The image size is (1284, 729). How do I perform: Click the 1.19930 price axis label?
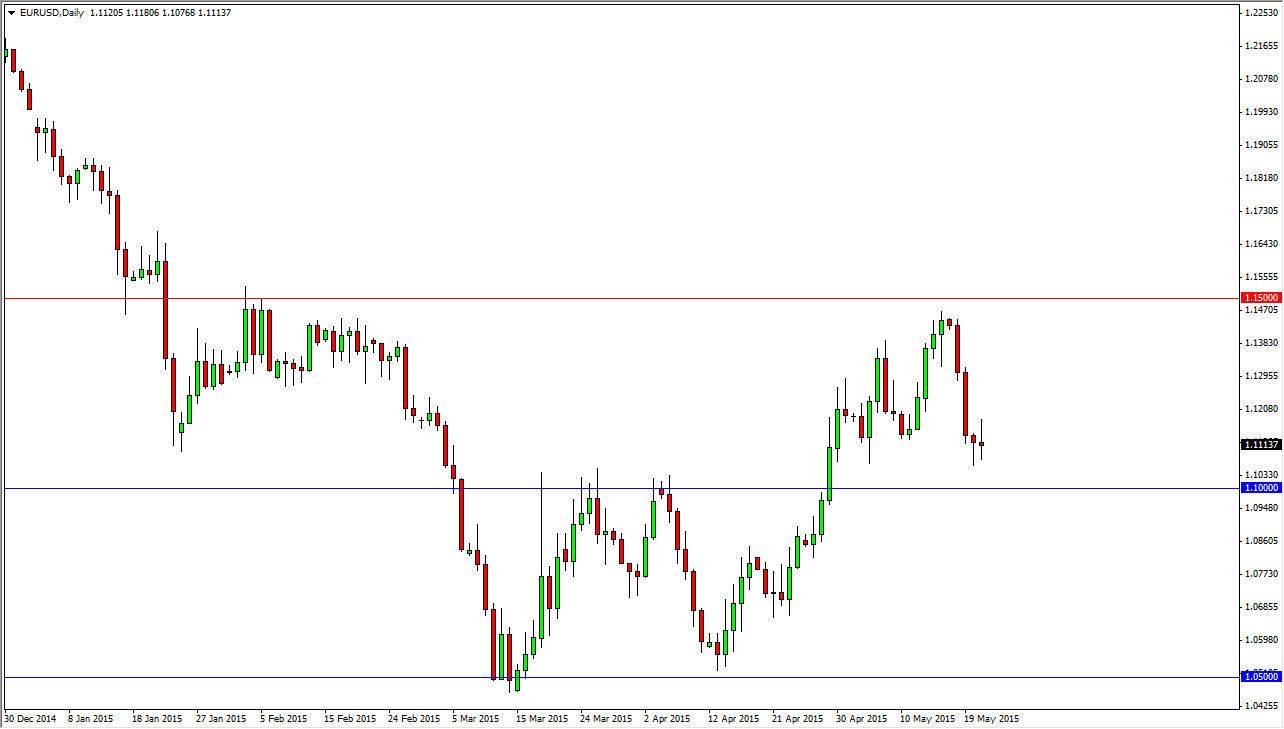pos(1262,112)
